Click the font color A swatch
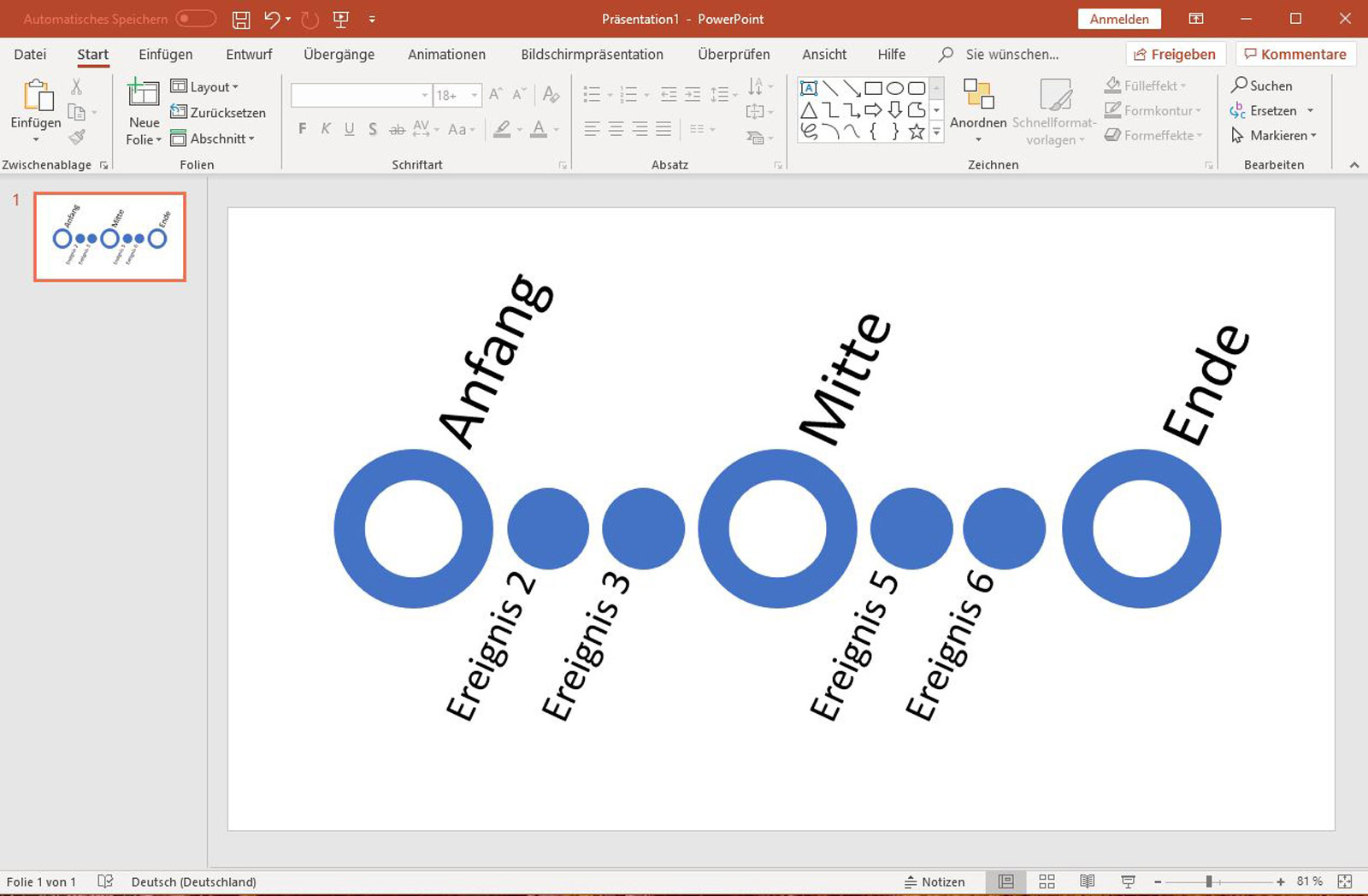 (538, 129)
